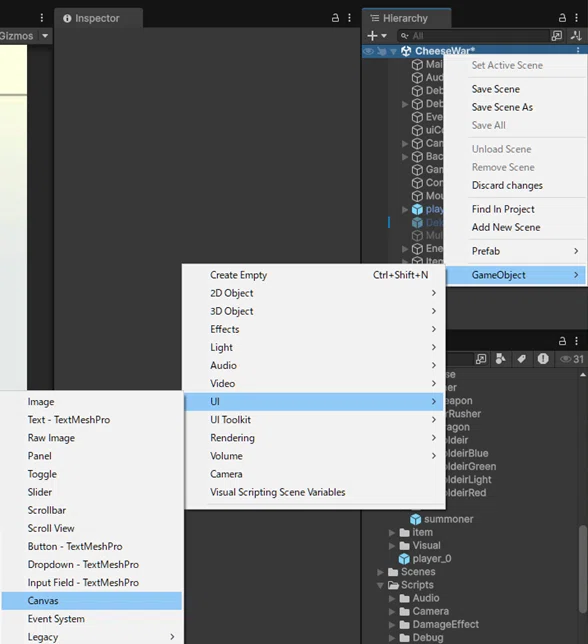Viewport: 588px width, 644px height.
Task: Select Image in the UI submenu
Action: tap(92, 401)
